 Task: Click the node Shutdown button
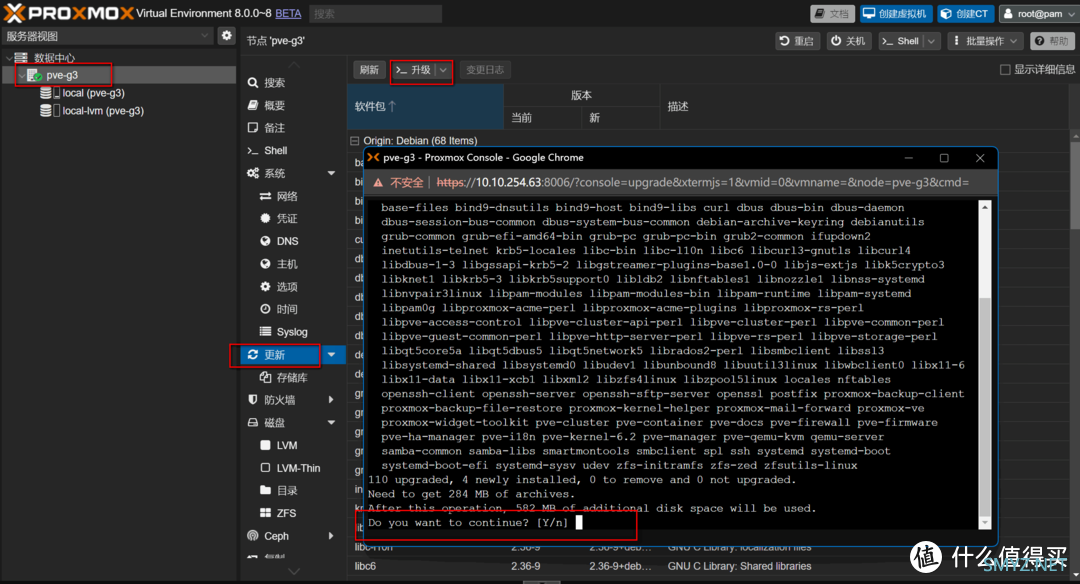point(847,41)
